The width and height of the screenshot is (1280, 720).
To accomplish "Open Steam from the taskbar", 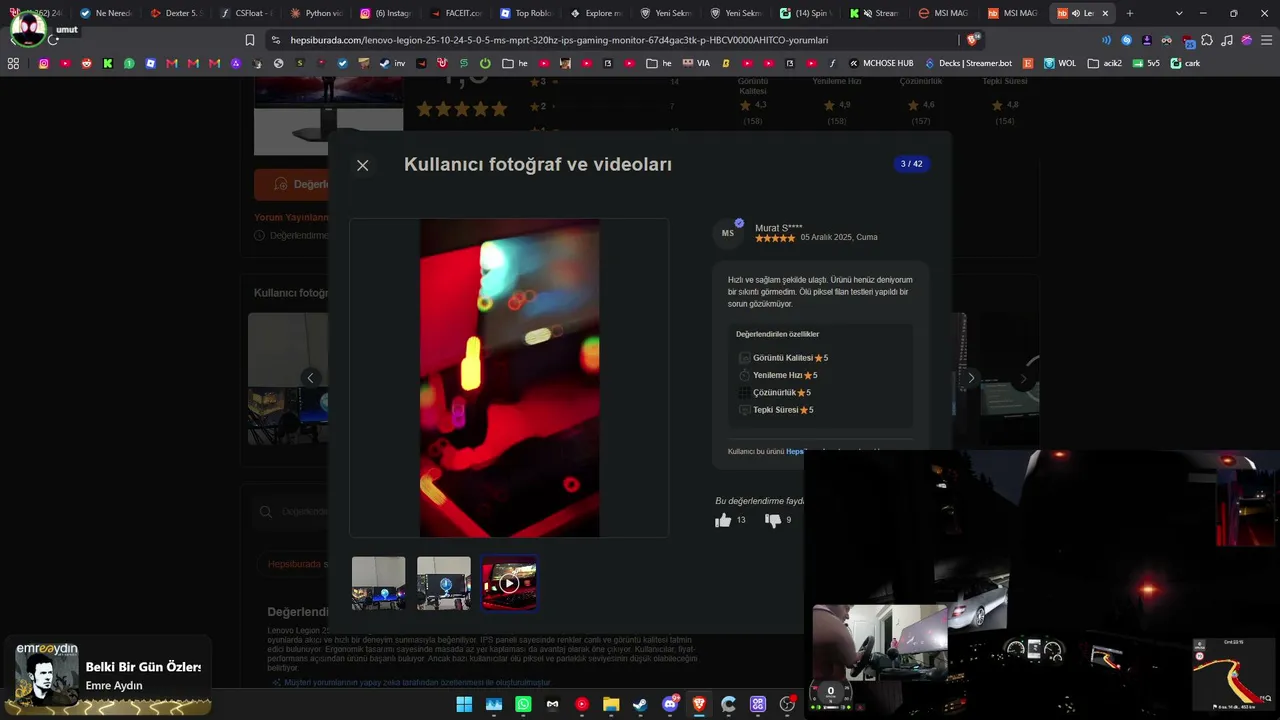I will pyautogui.click(x=640, y=704).
